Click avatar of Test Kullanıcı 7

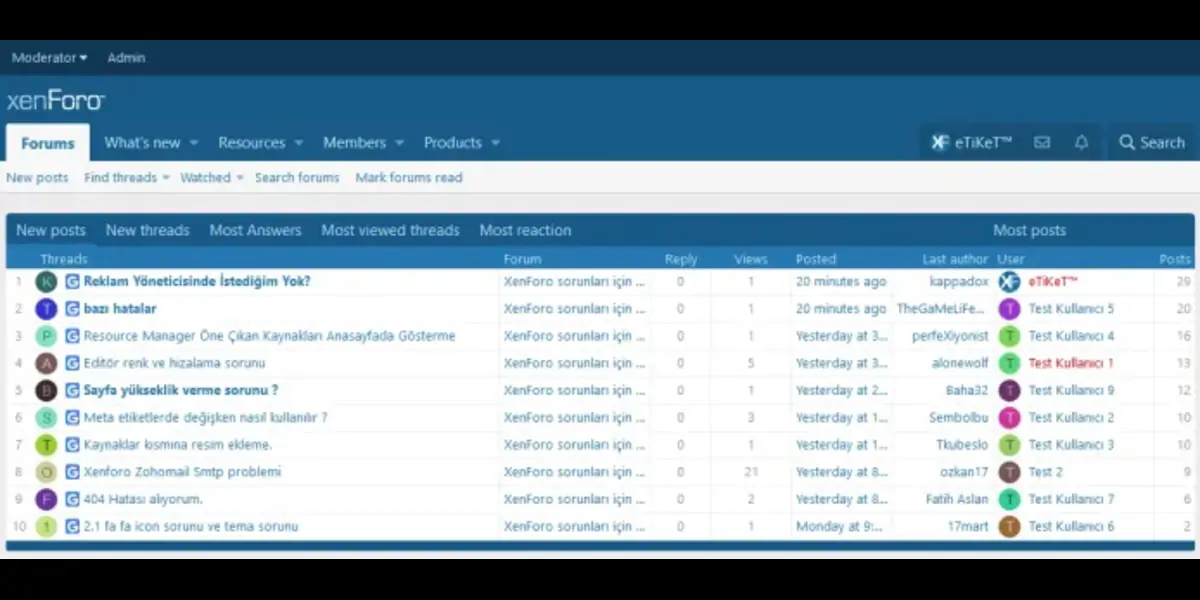(x=1010, y=499)
